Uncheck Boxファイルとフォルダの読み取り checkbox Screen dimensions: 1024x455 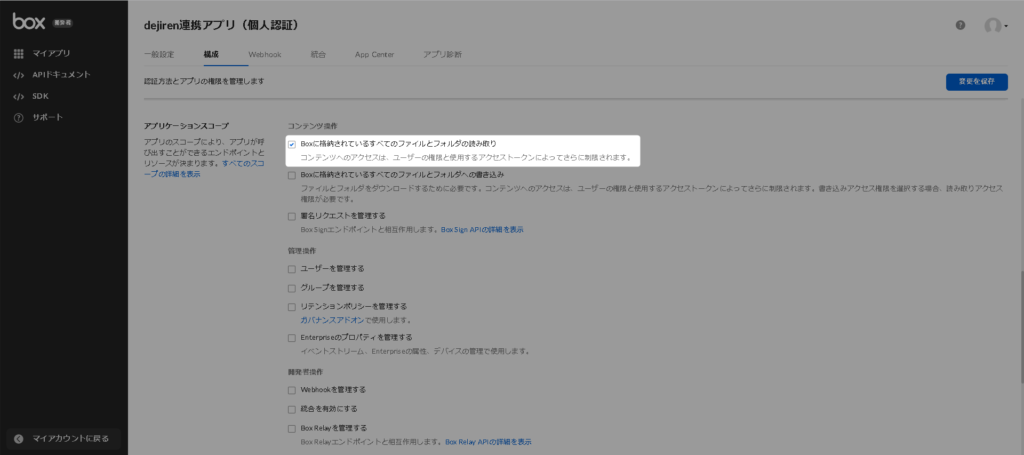pyautogui.click(x=292, y=144)
